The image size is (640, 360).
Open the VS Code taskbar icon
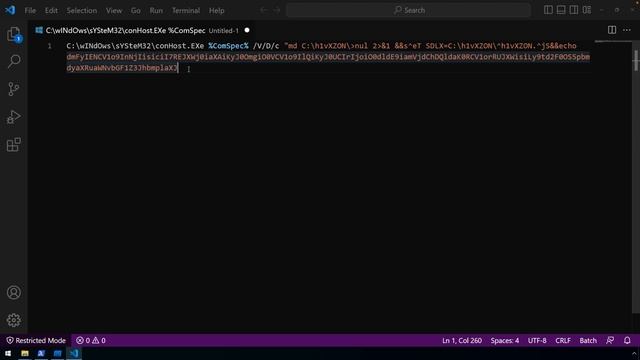[74, 353]
